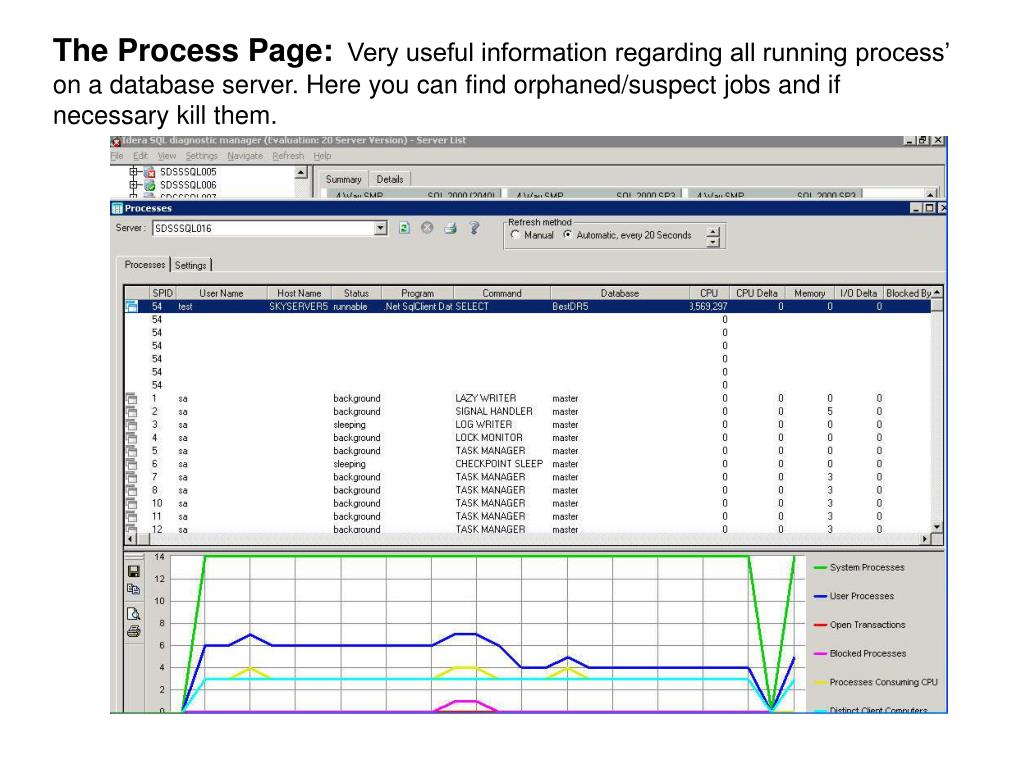This screenshot has width=1024, height=768.
Task: Click the grey kill process icon
Action: tap(427, 228)
